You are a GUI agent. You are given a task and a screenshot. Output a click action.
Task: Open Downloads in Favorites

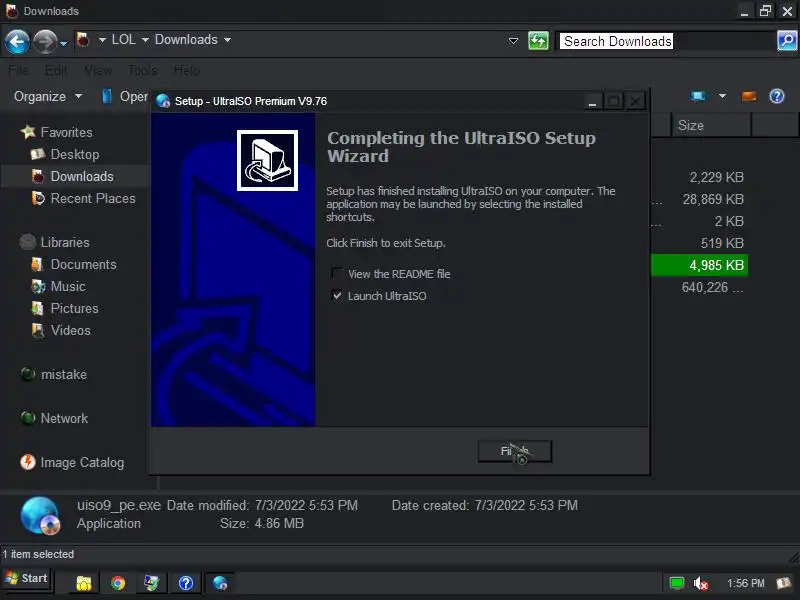(x=82, y=176)
